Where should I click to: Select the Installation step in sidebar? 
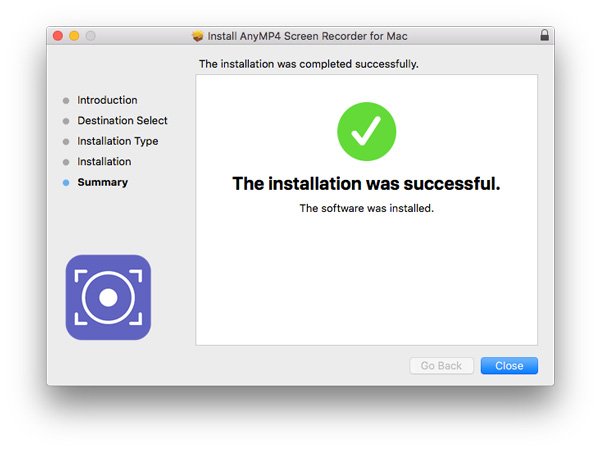pyautogui.click(x=104, y=162)
